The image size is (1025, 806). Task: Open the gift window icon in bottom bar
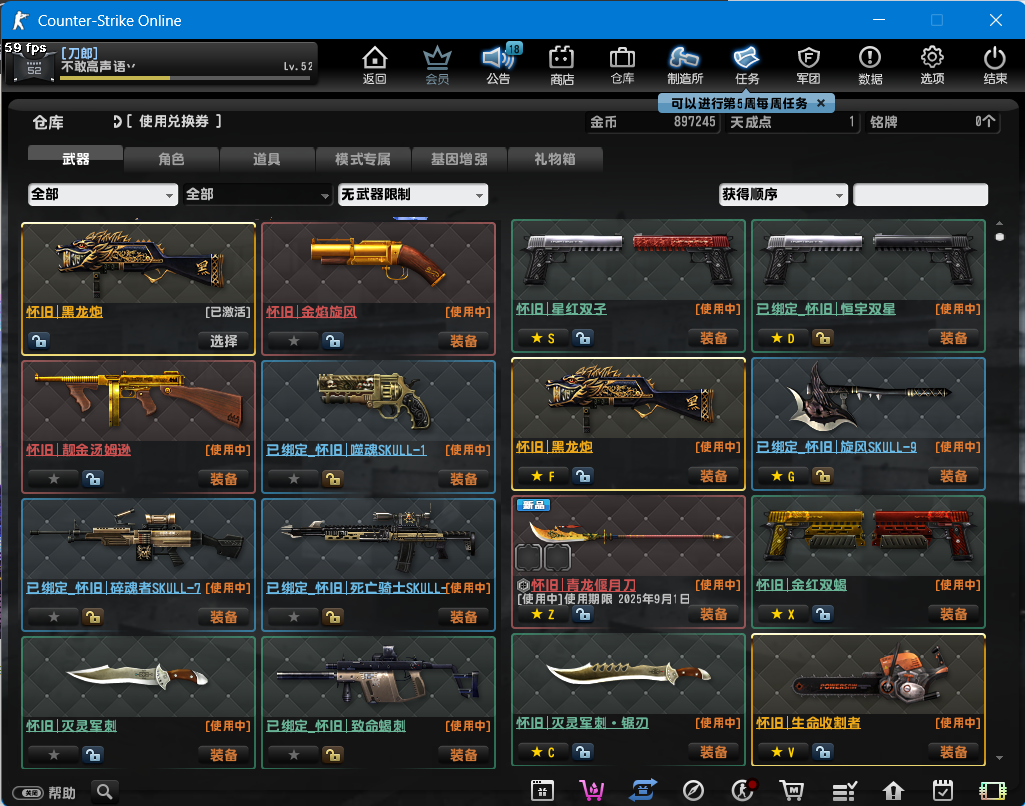[x=543, y=791]
